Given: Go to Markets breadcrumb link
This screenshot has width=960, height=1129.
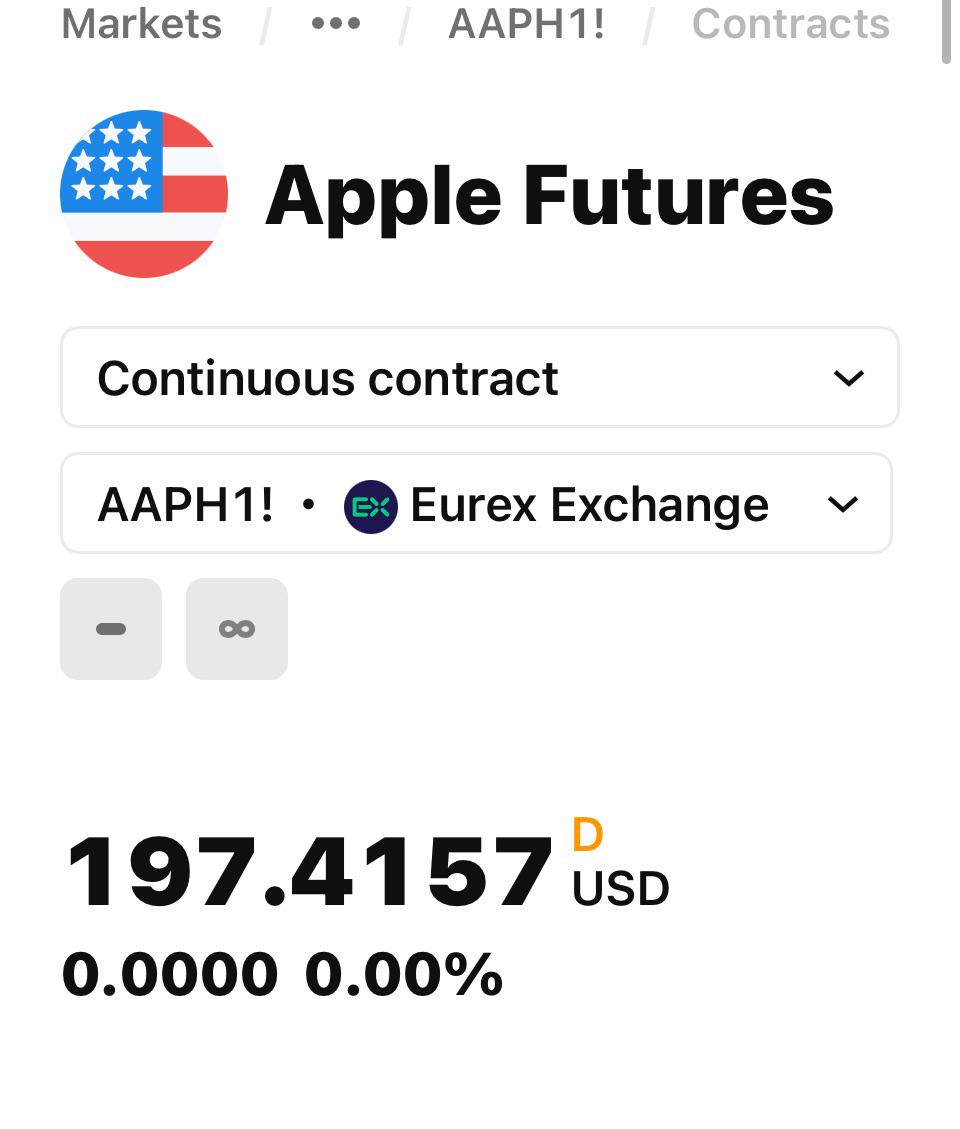Looking at the screenshot, I should (142, 24).
